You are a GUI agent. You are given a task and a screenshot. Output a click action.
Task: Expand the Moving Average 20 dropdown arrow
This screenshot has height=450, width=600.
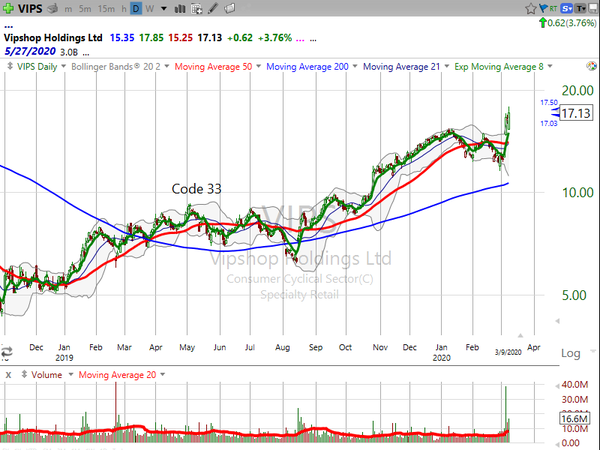click(x=163, y=374)
